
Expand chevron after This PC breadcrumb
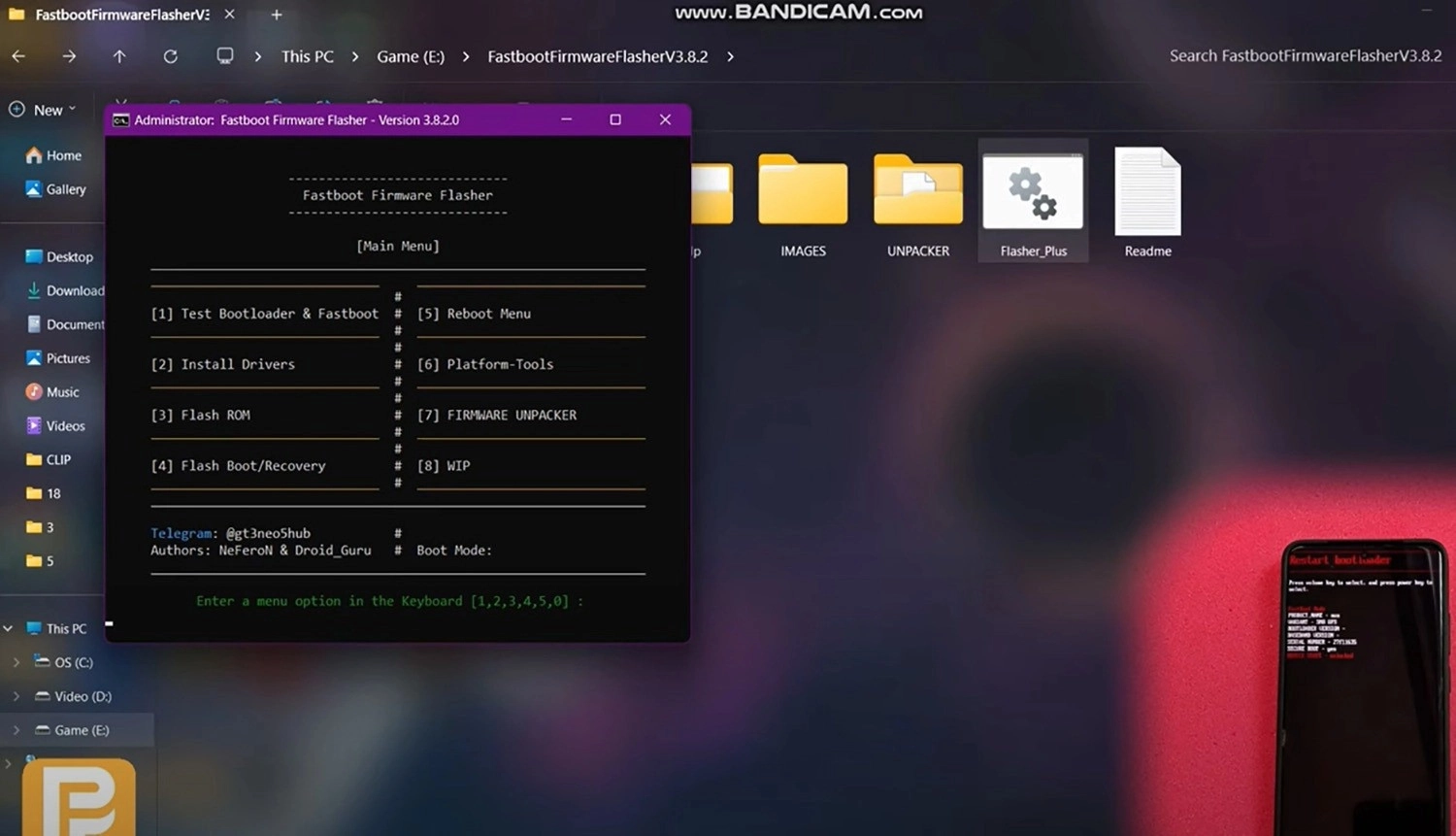pos(355,56)
